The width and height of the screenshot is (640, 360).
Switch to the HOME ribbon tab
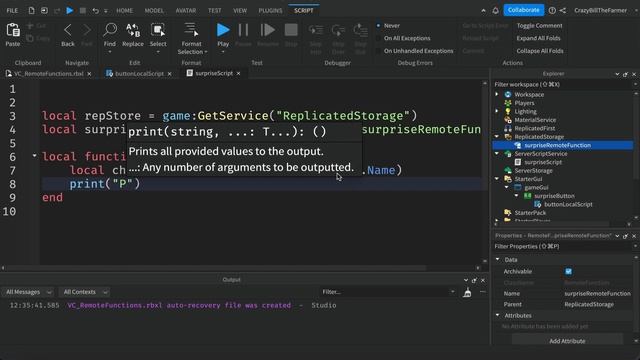pos(124,11)
